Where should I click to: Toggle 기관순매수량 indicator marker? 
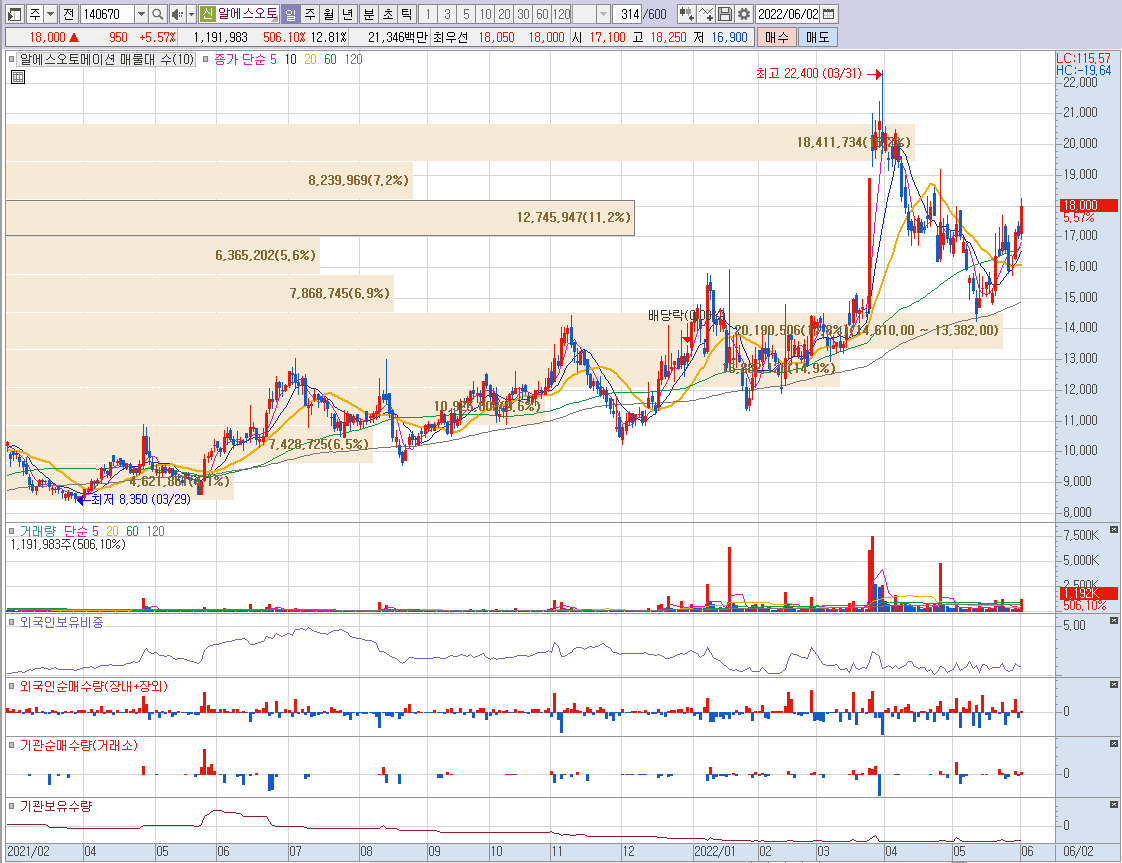(x=11, y=746)
